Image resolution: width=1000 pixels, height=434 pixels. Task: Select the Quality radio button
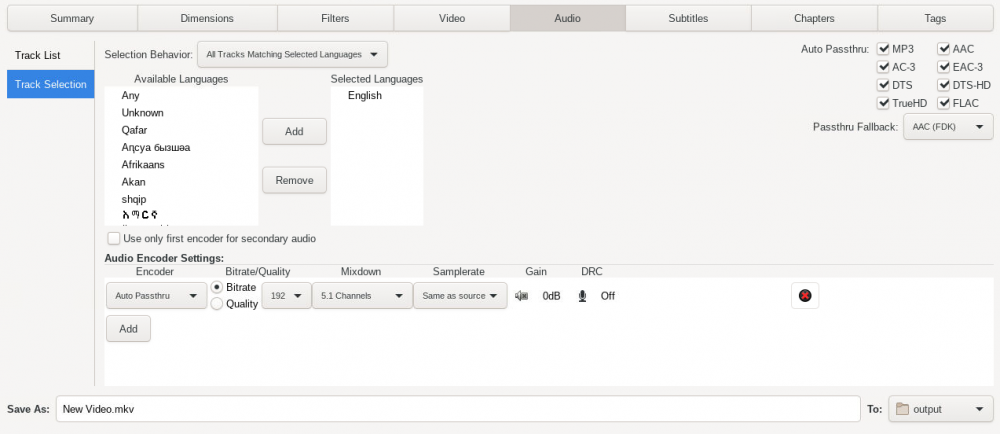pyautogui.click(x=217, y=304)
